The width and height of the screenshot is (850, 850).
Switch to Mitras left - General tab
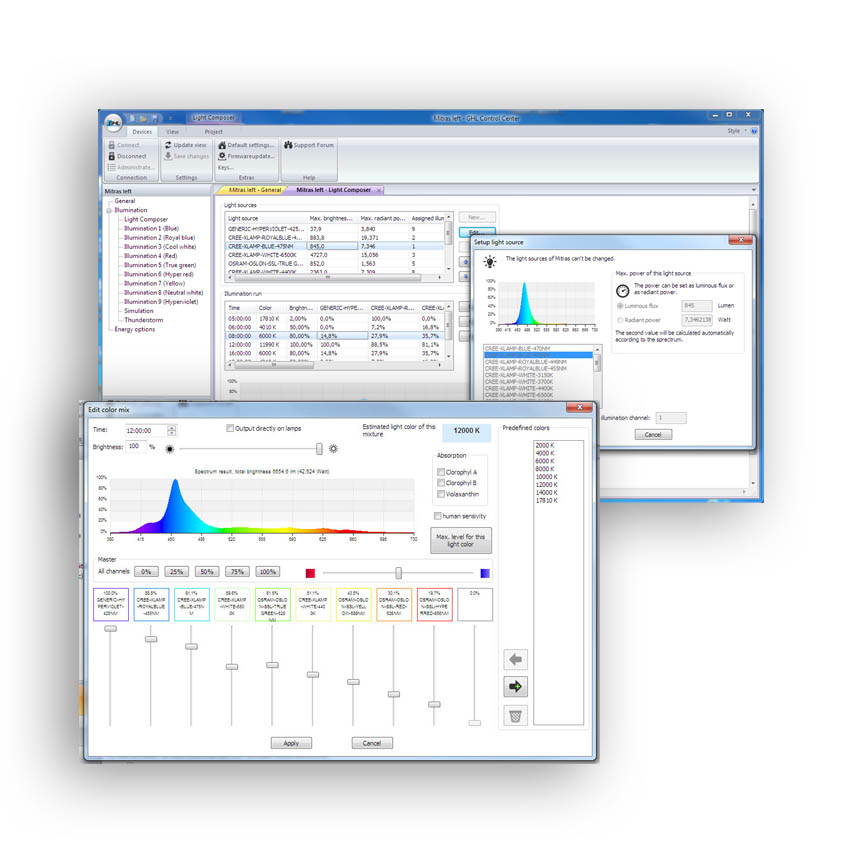pos(254,190)
